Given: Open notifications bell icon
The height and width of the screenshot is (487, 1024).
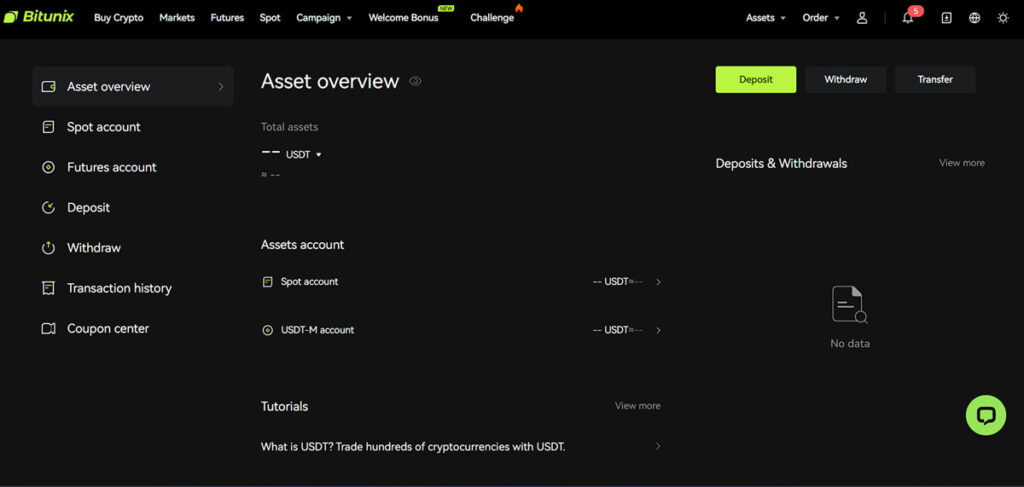Looking at the screenshot, I should (x=908, y=18).
